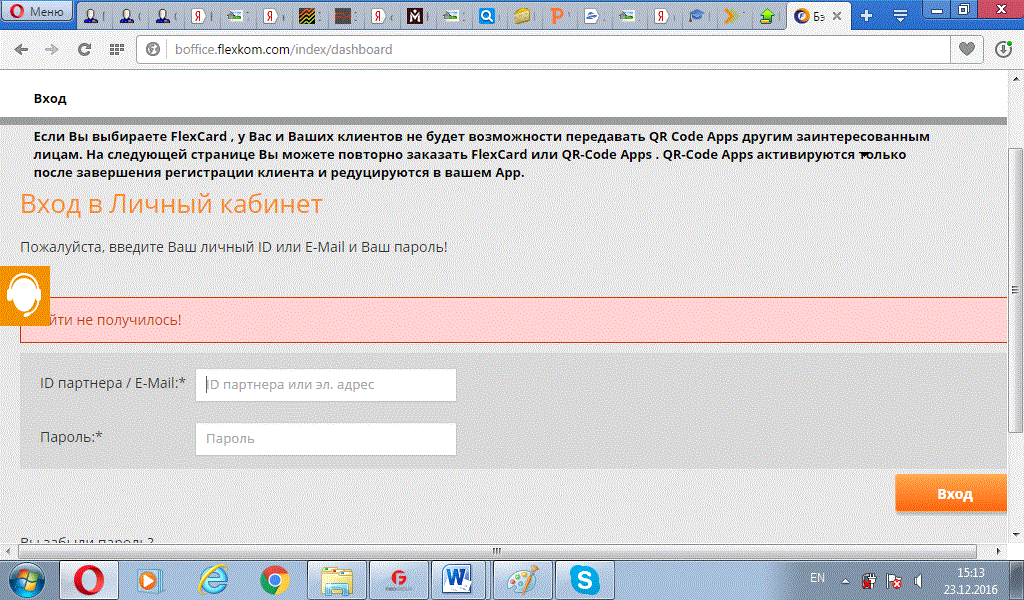Switch to the orange P icon tab

tap(556, 16)
